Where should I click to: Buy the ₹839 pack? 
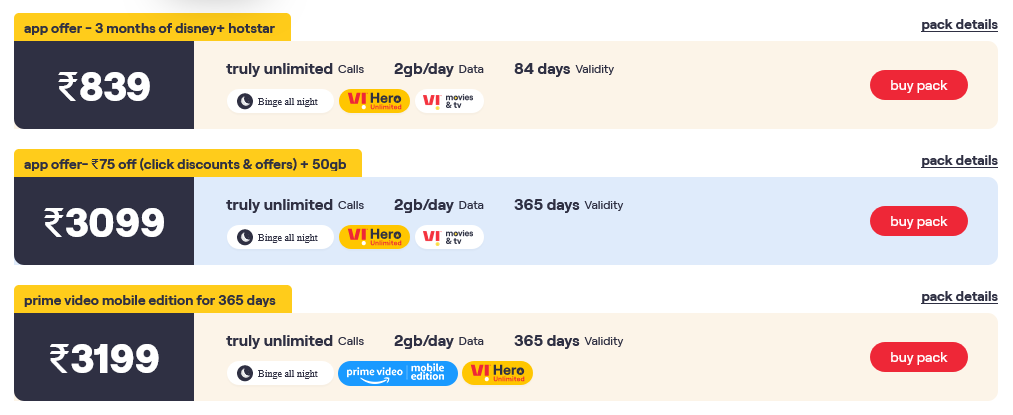pyautogui.click(x=918, y=85)
